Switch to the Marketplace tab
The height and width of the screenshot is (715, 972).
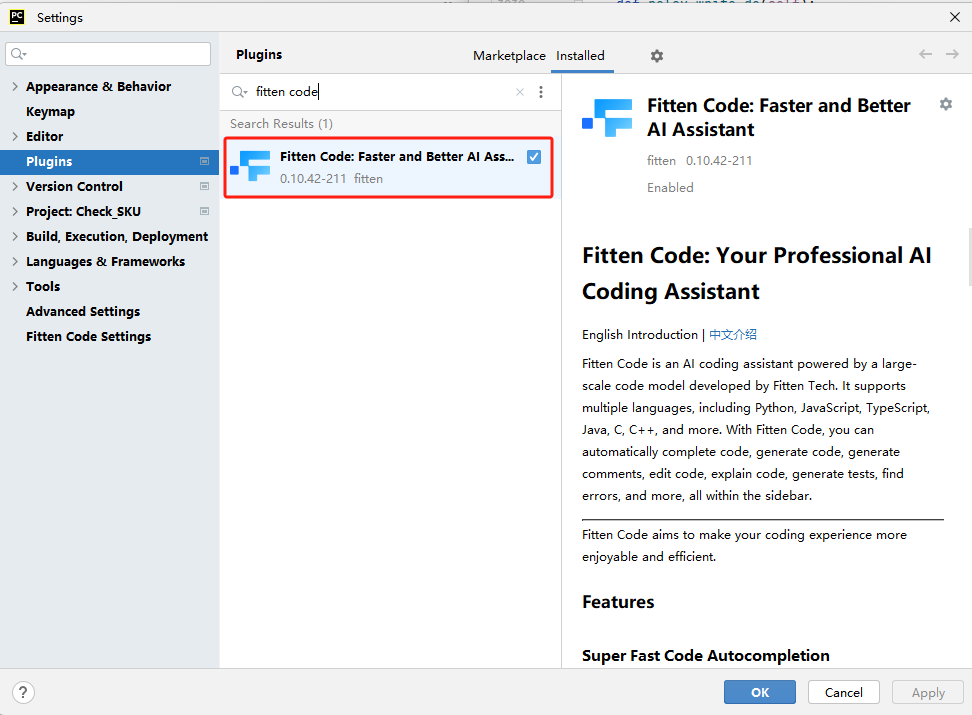pos(509,56)
